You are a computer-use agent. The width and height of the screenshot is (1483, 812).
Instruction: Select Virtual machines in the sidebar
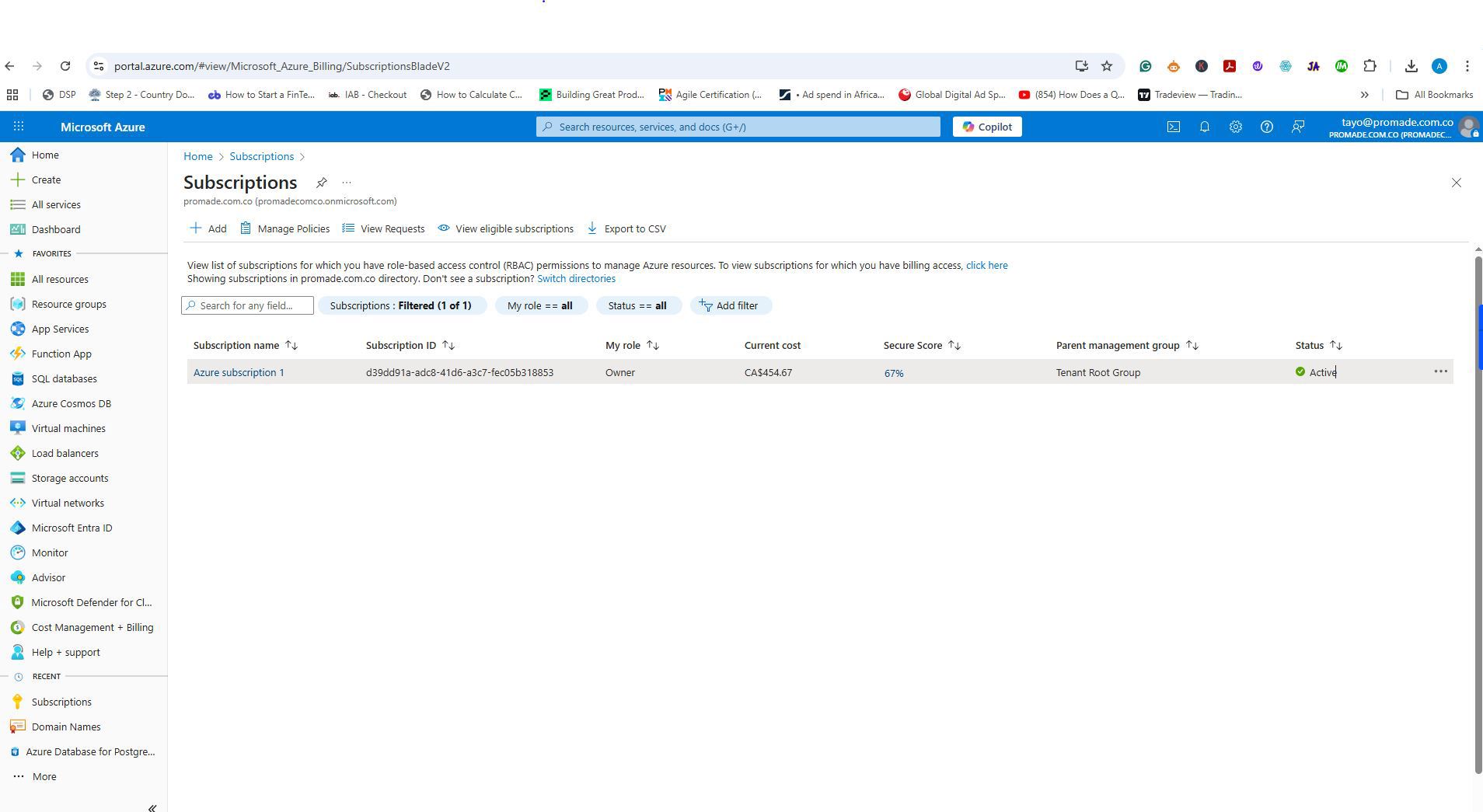point(68,428)
